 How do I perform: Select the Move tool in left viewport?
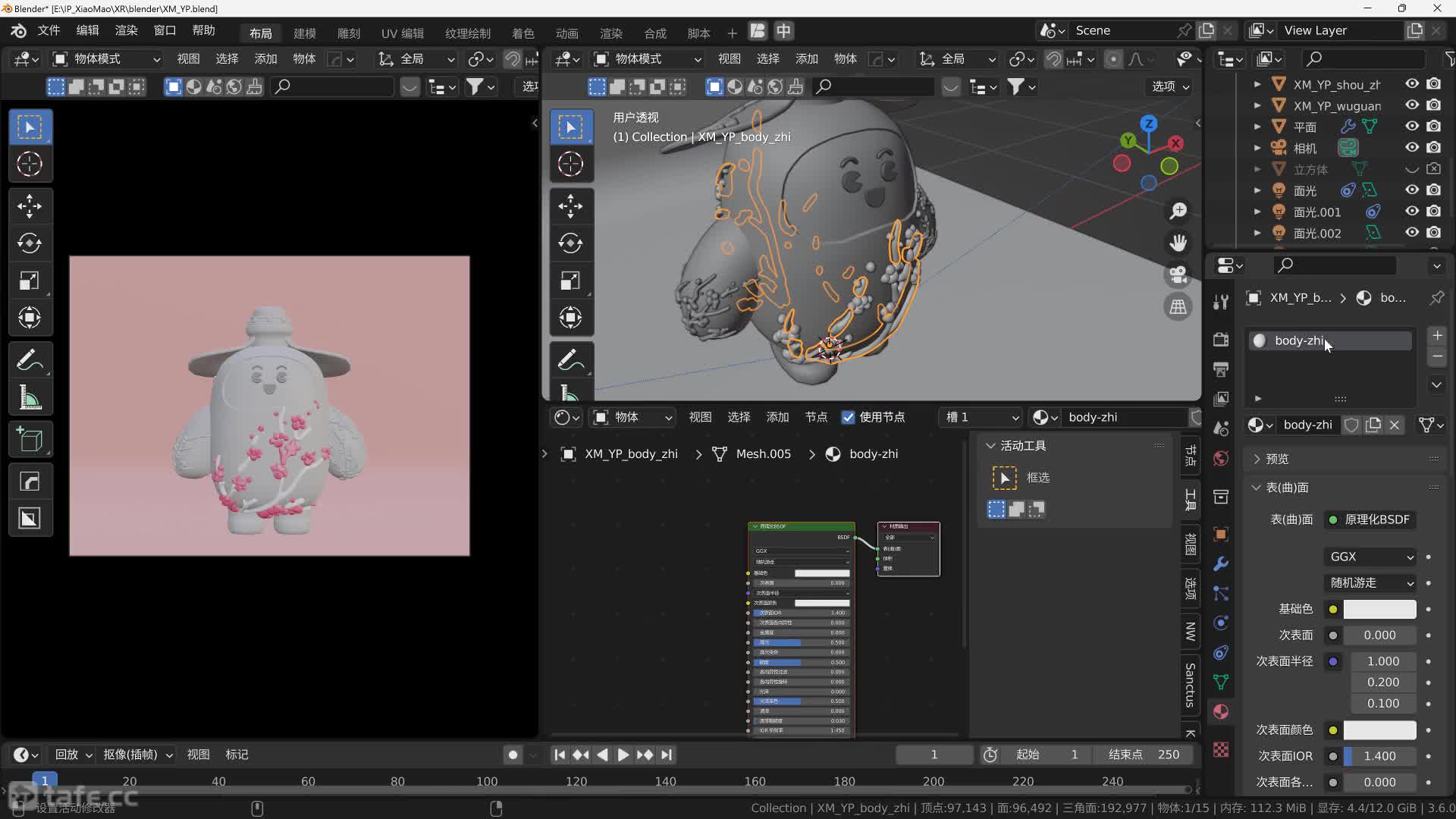coord(30,206)
